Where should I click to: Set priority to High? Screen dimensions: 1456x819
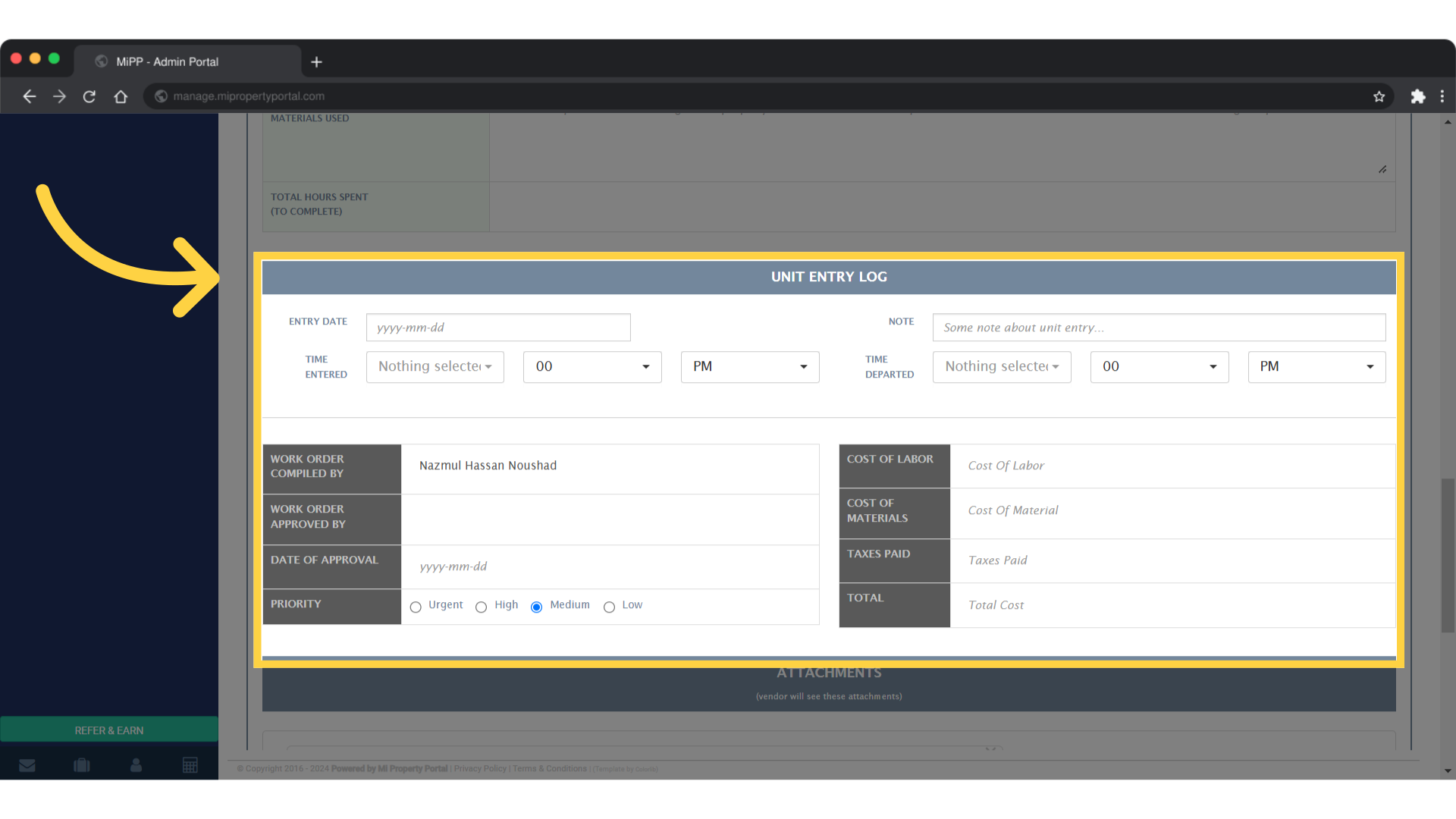click(481, 607)
